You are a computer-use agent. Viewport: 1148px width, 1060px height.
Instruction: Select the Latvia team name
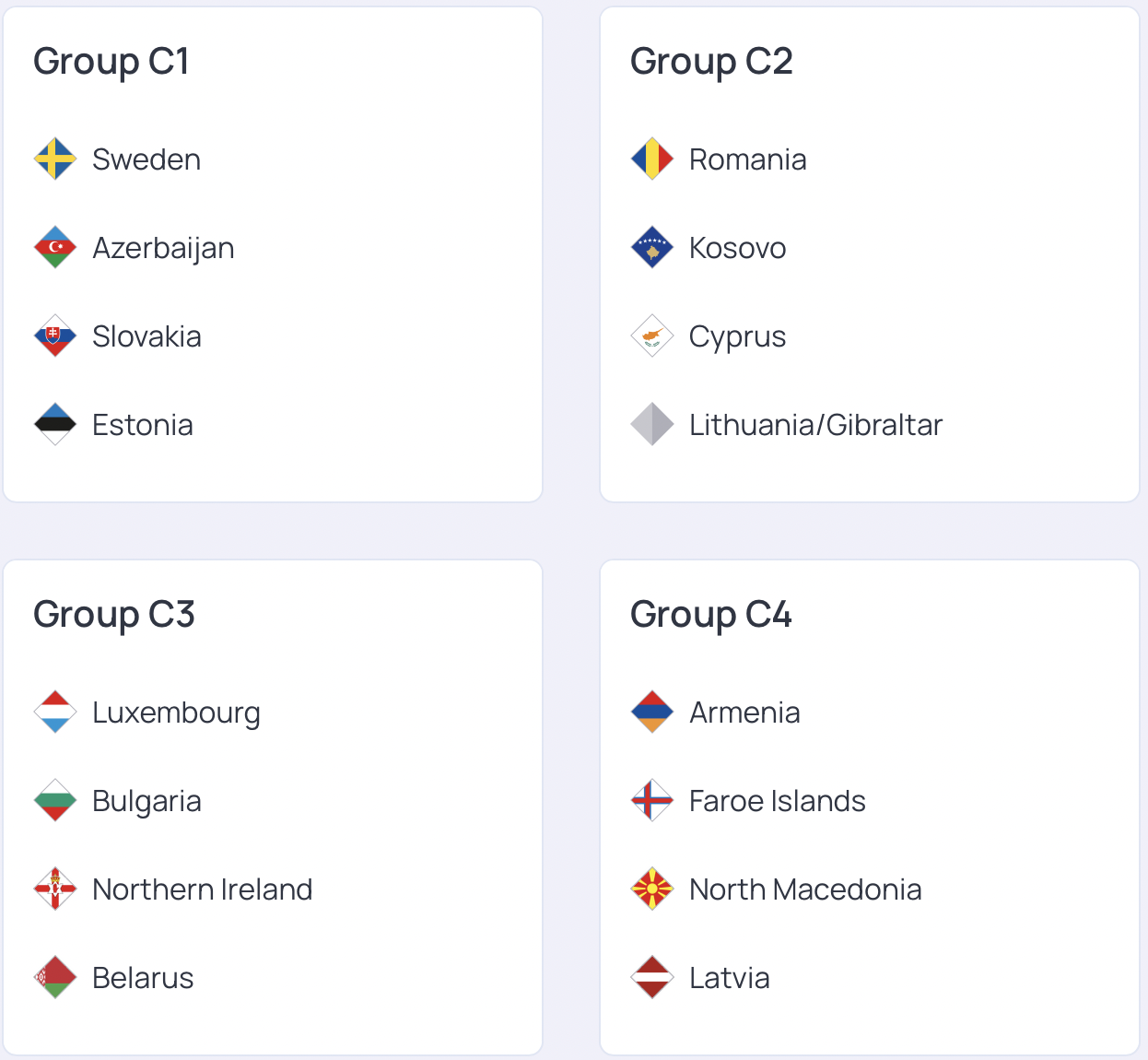729,978
